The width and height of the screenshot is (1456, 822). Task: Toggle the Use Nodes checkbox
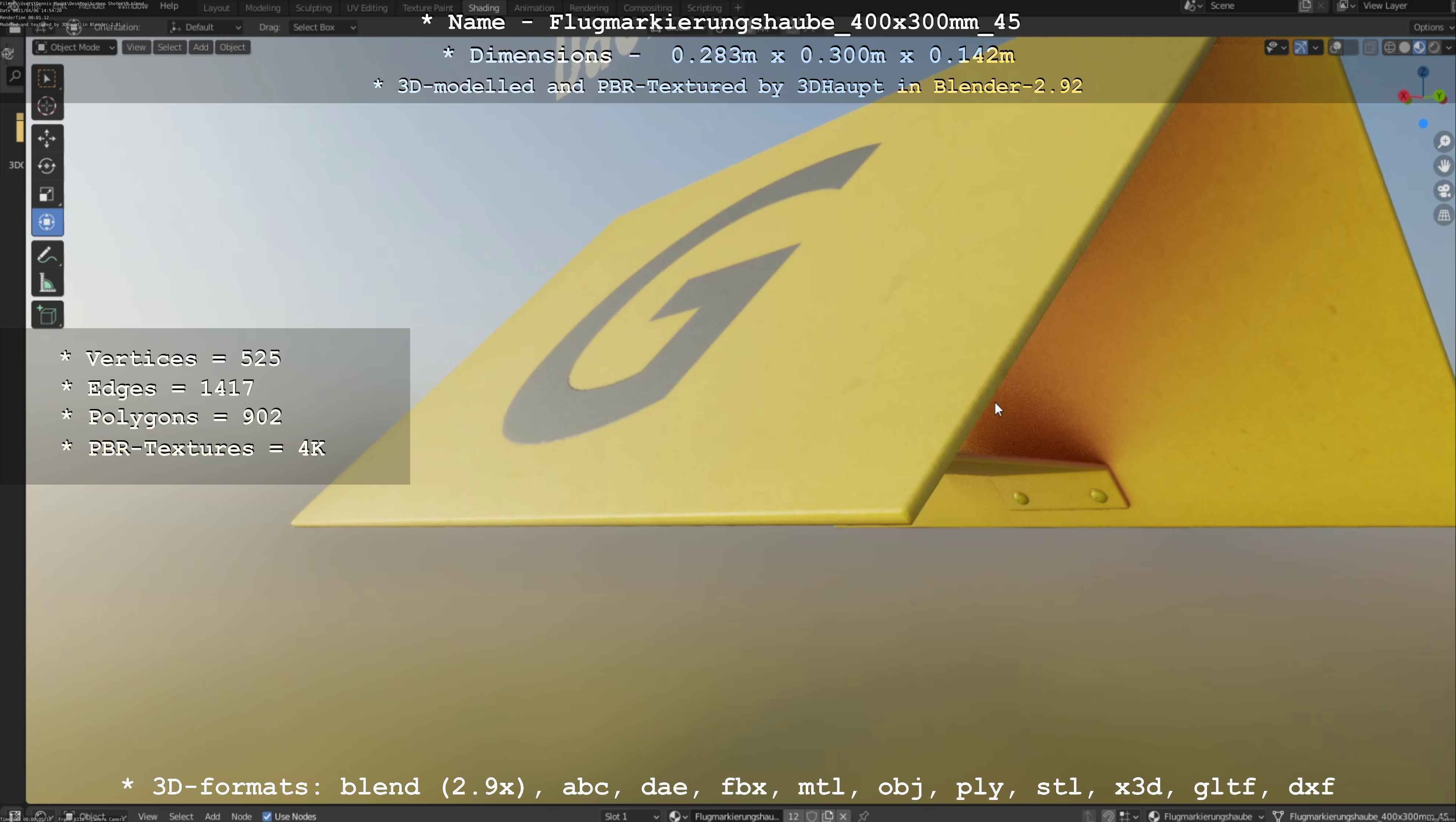[x=267, y=816]
